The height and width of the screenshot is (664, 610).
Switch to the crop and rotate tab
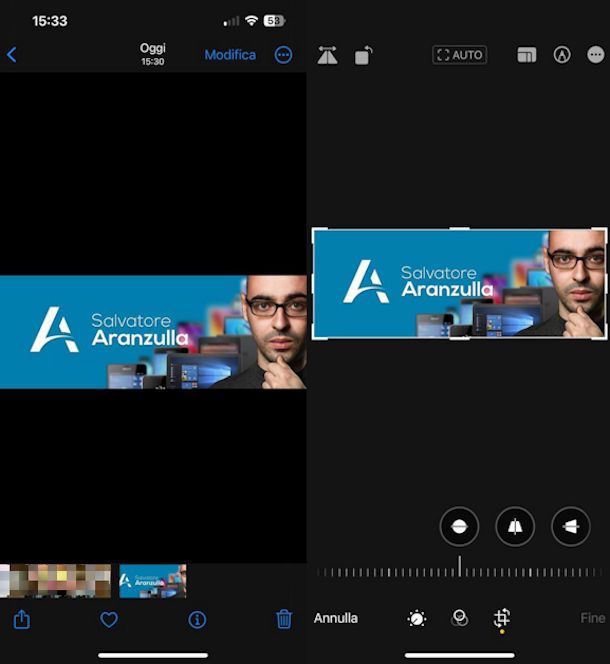502,618
